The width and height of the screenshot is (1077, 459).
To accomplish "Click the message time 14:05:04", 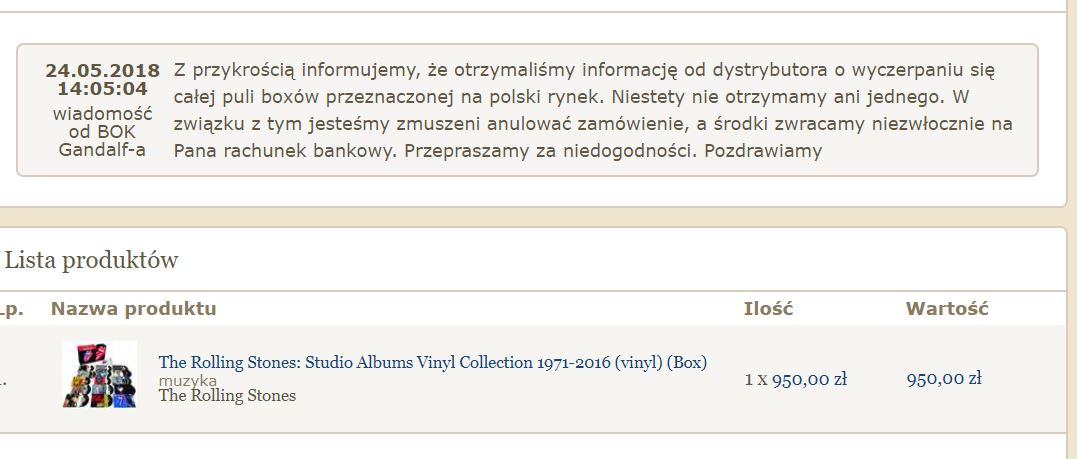I will 102,89.
